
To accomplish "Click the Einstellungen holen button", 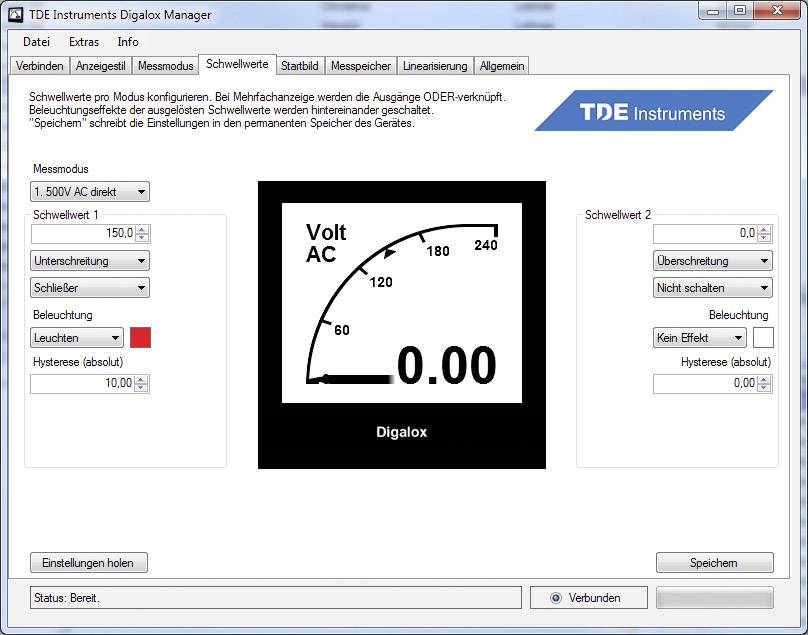I will point(88,563).
